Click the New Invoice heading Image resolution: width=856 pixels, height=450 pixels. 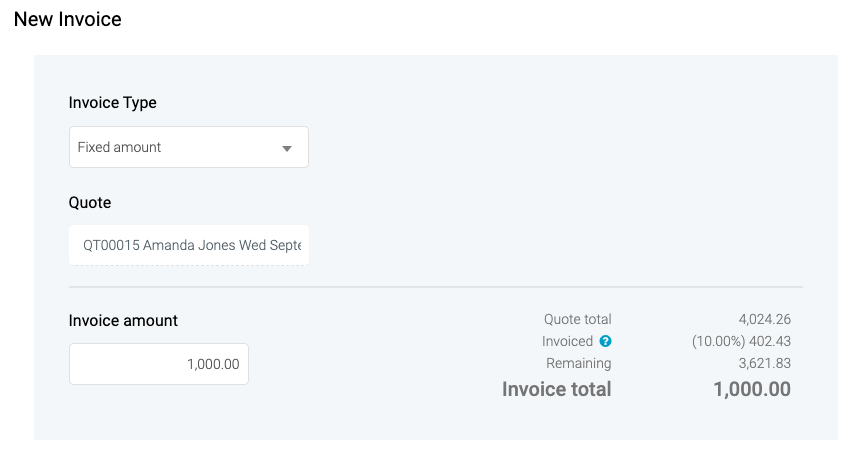point(68,19)
